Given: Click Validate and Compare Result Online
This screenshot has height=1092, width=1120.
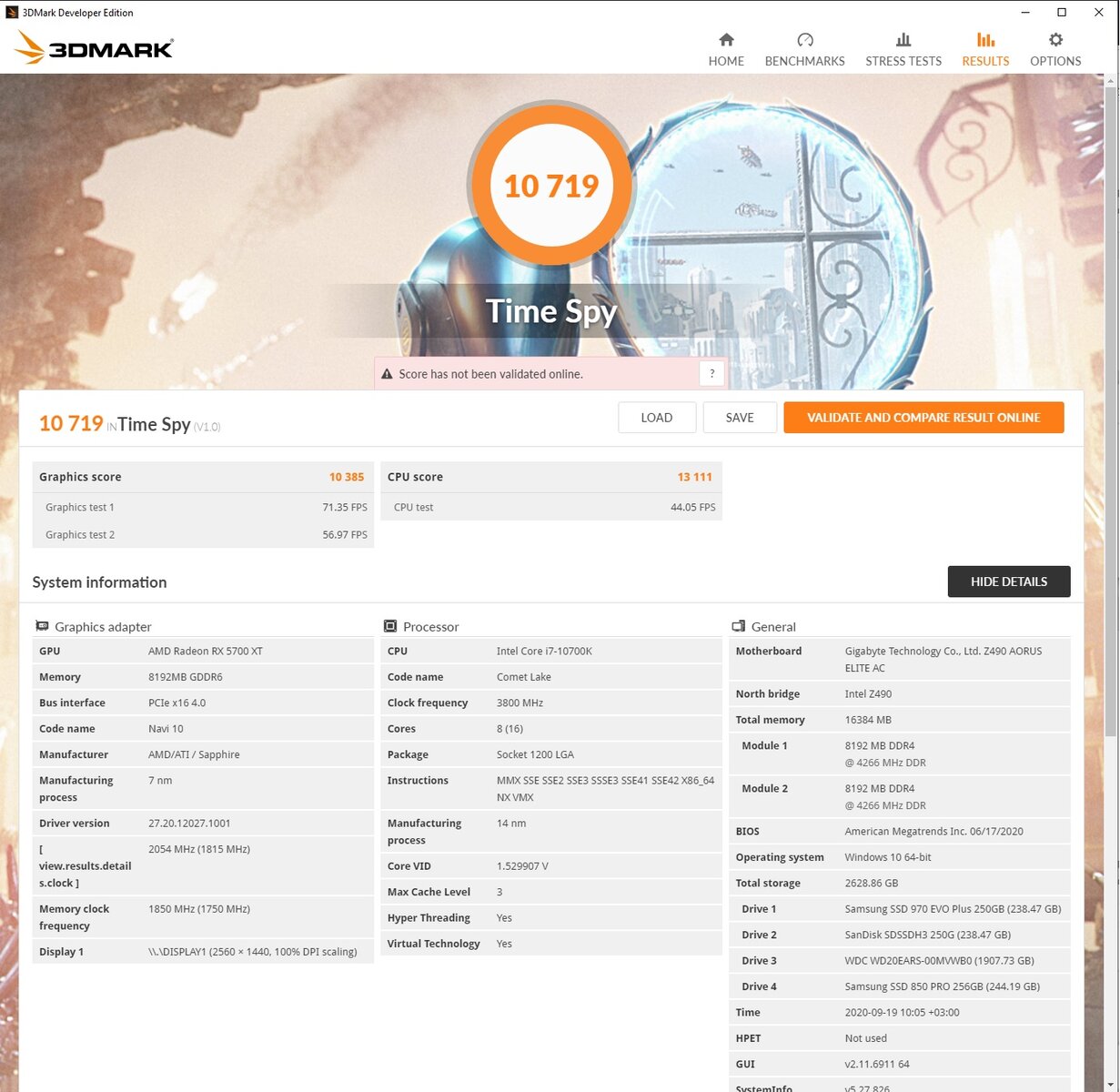Looking at the screenshot, I should tap(923, 418).
